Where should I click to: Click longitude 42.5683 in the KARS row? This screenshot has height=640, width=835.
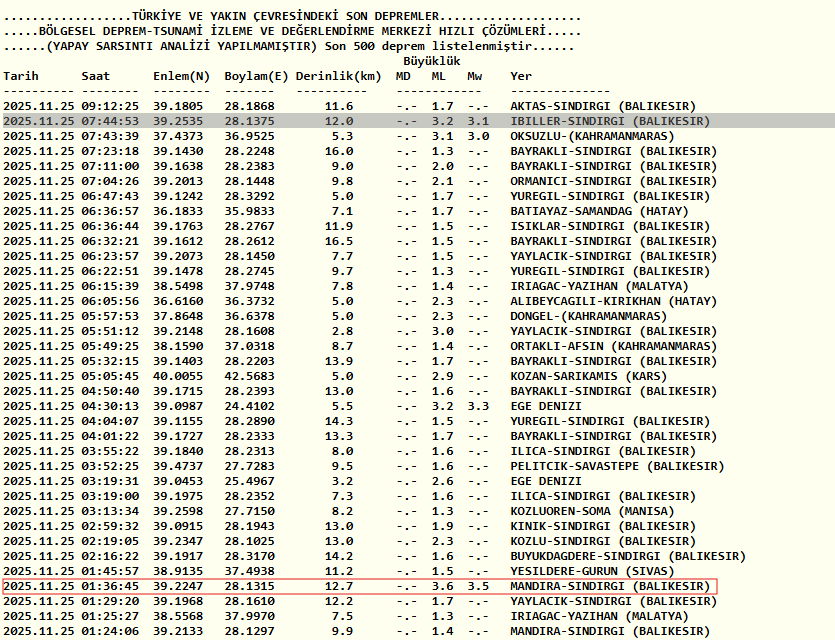pos(249,376)
